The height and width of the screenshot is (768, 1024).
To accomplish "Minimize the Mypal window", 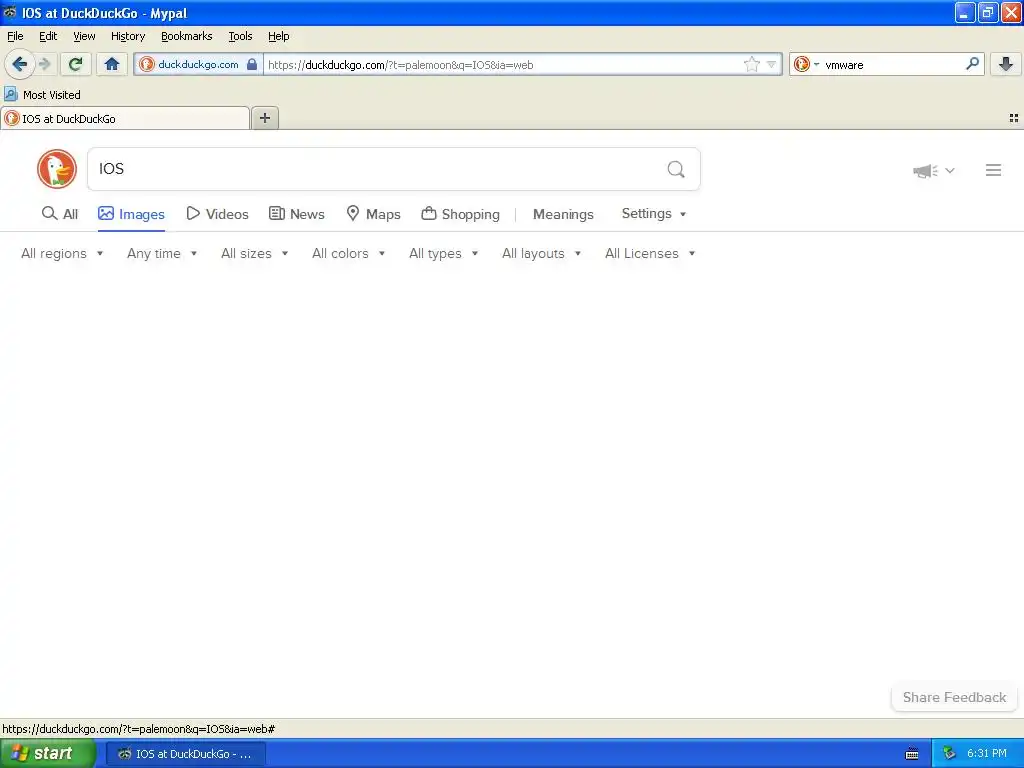I will point(965,12).
